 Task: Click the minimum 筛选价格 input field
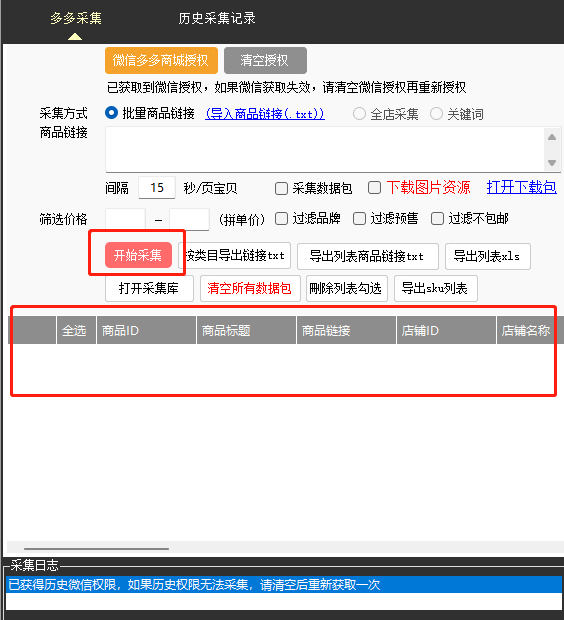(x=125, y=219)
